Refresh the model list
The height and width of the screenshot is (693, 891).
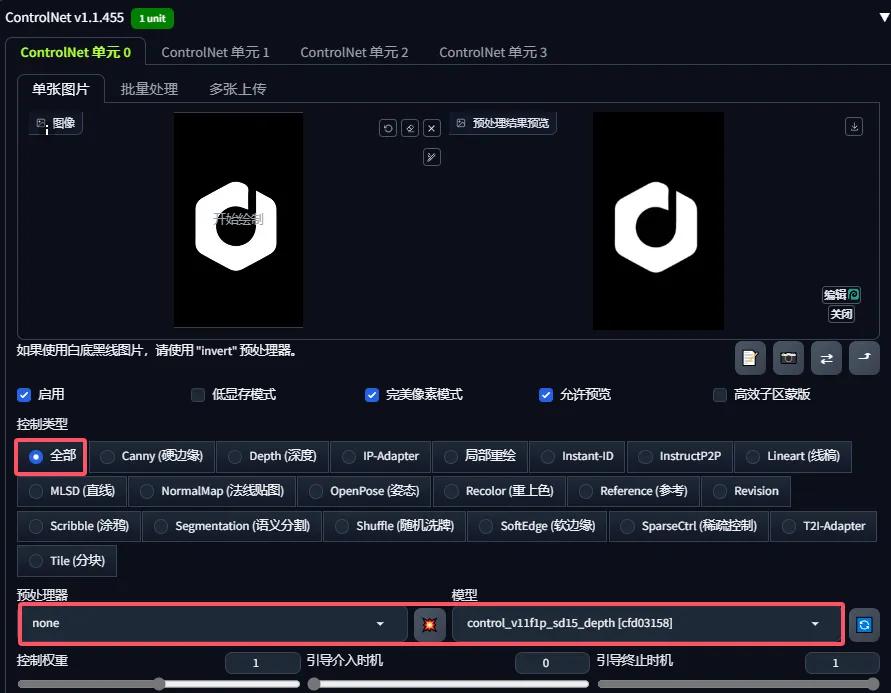[864, 624]
